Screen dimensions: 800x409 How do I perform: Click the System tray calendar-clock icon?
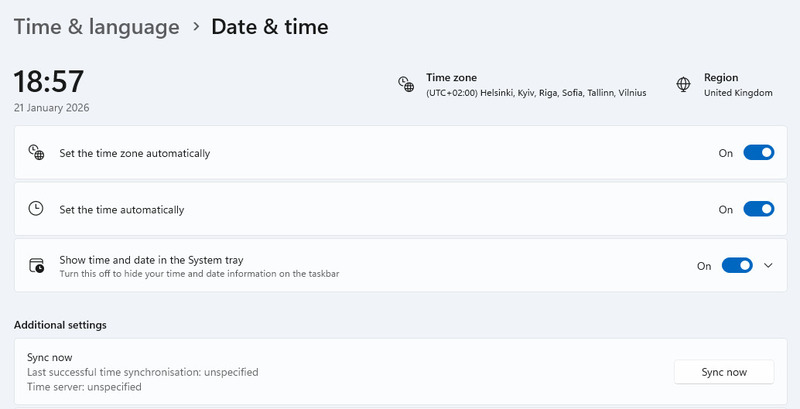click(x=36, y=265)
